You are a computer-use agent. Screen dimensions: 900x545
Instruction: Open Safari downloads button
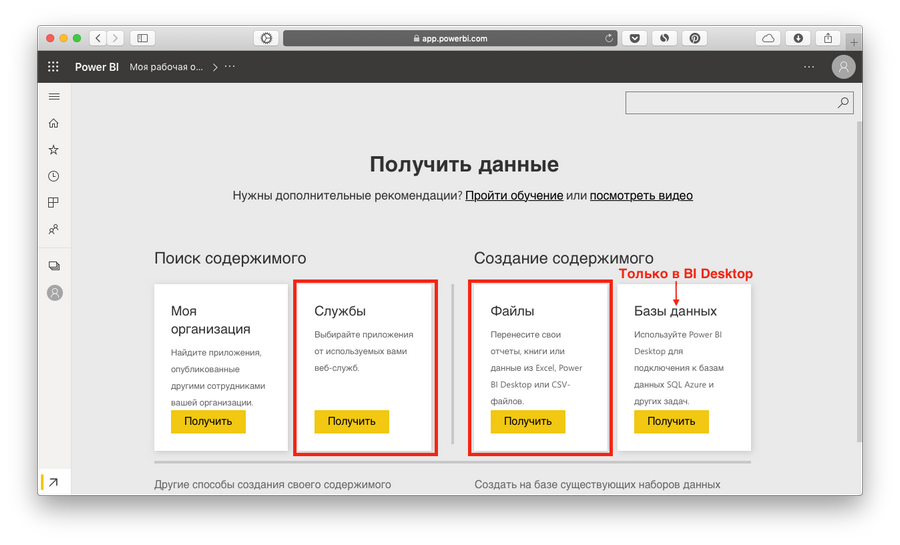798,38
